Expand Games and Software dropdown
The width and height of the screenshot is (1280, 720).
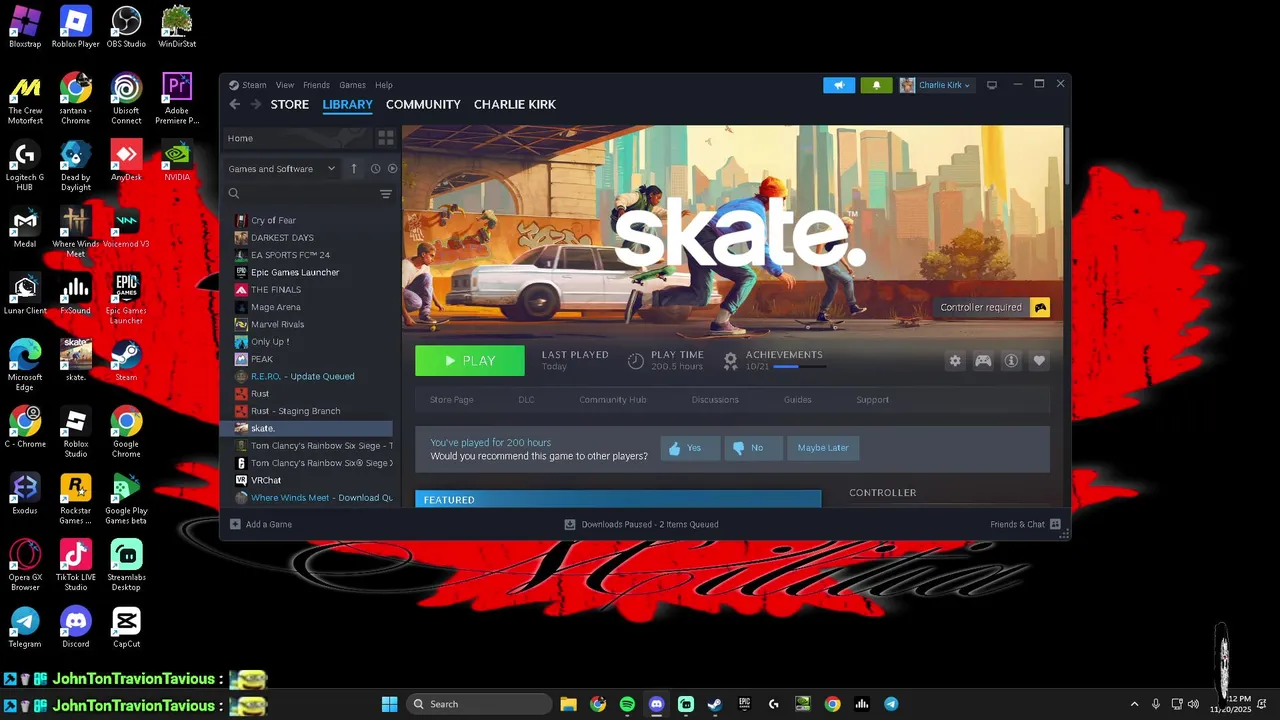click(282, 169)
